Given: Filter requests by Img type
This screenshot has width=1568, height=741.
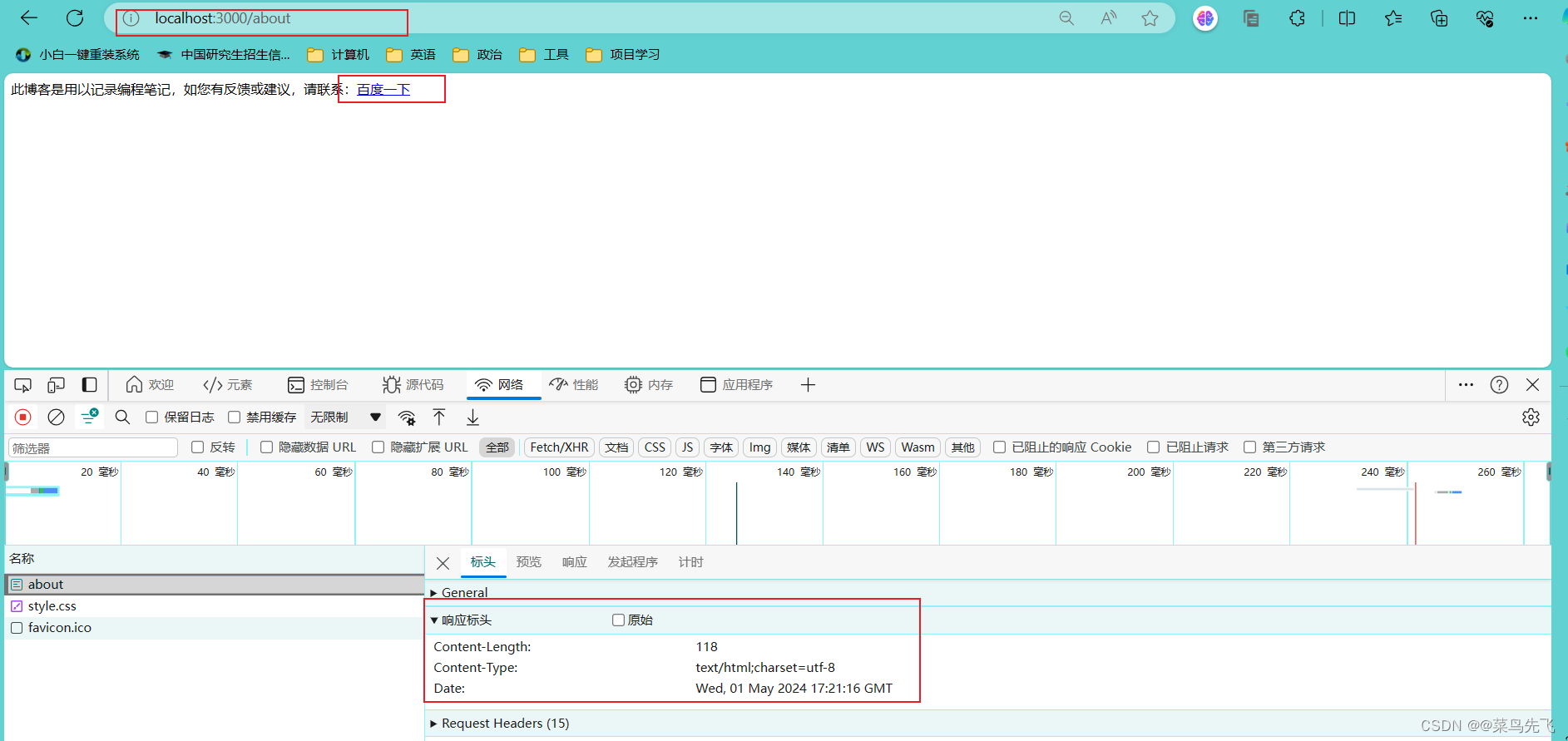Looking at the screenshot, I should point(759,447).
